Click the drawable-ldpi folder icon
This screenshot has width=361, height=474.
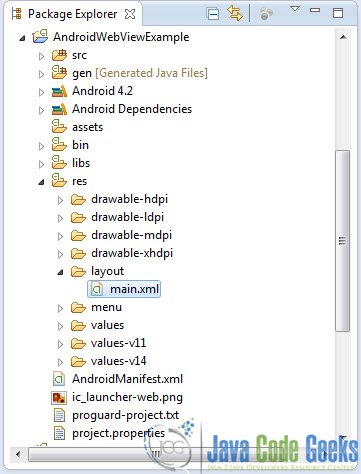[78, 218]
